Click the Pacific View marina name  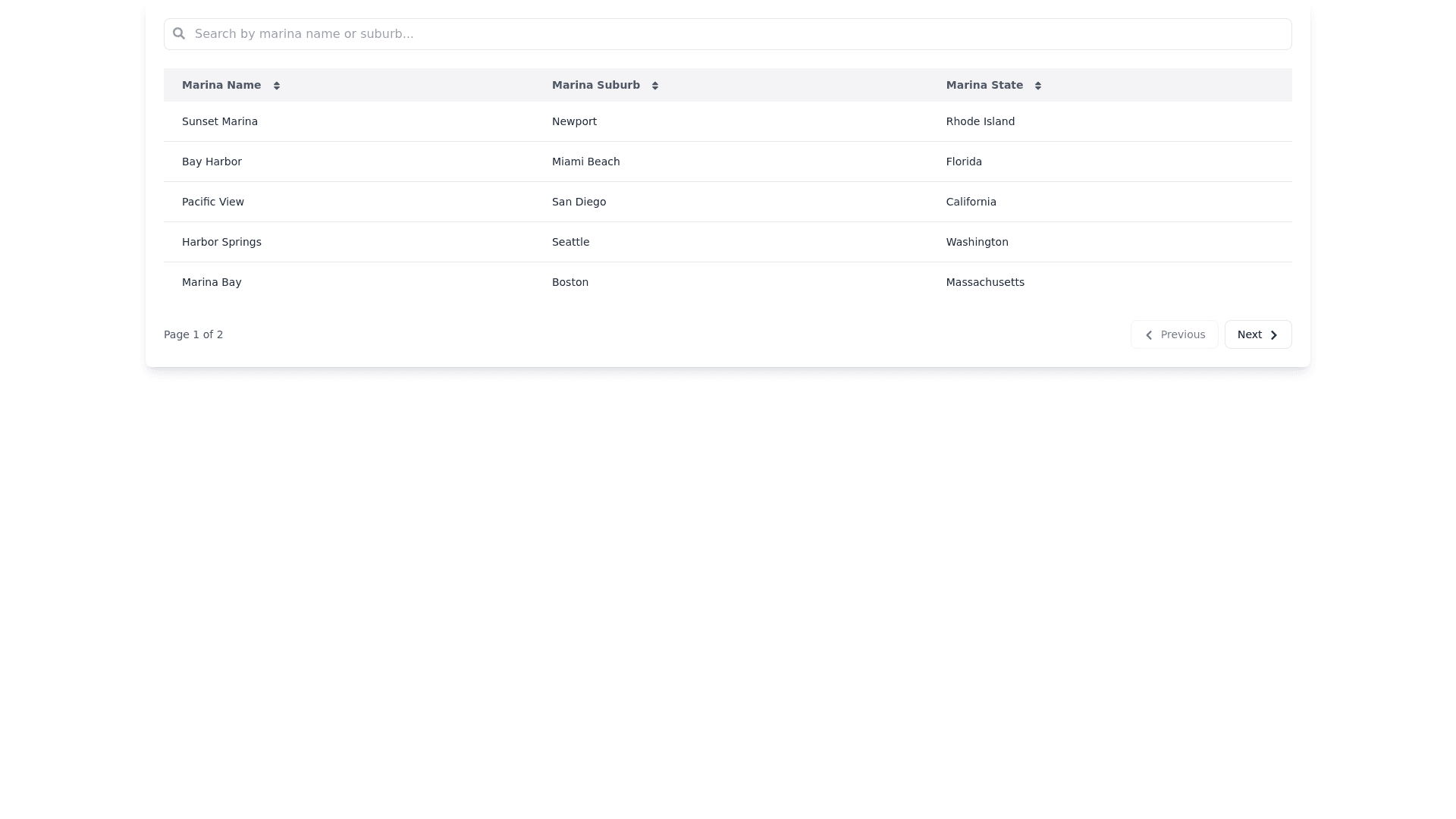[213, 202]
